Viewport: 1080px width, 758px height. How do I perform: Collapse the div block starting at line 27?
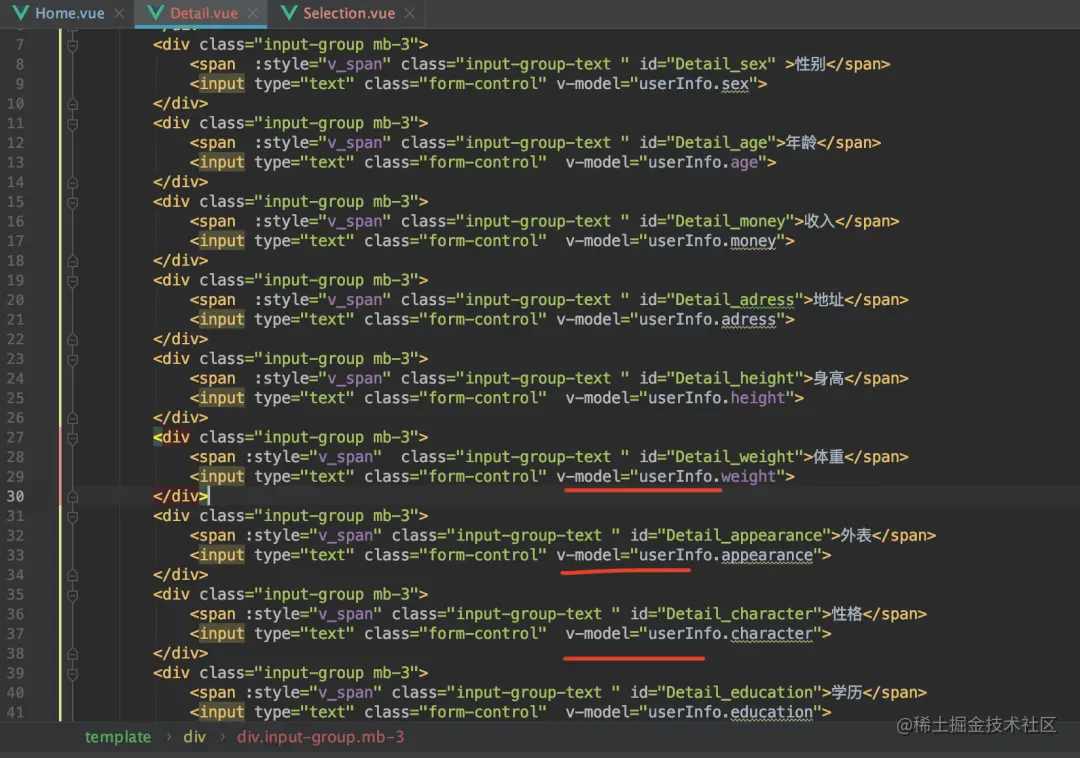click(x=72, y=438)
